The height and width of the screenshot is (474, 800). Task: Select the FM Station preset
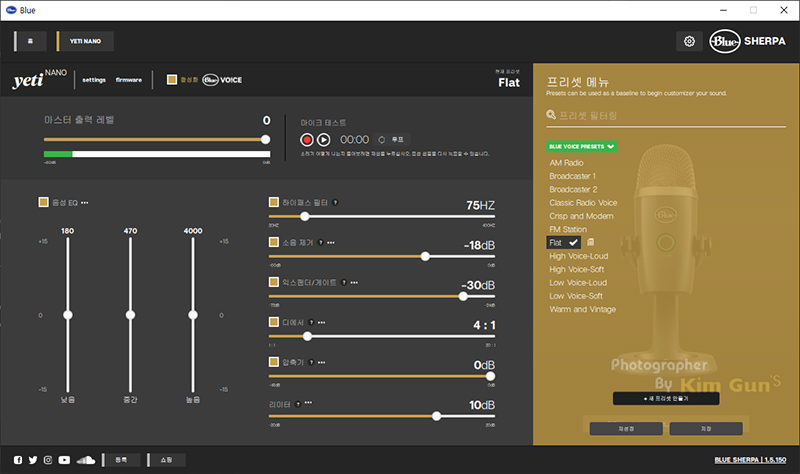point(568,229)
